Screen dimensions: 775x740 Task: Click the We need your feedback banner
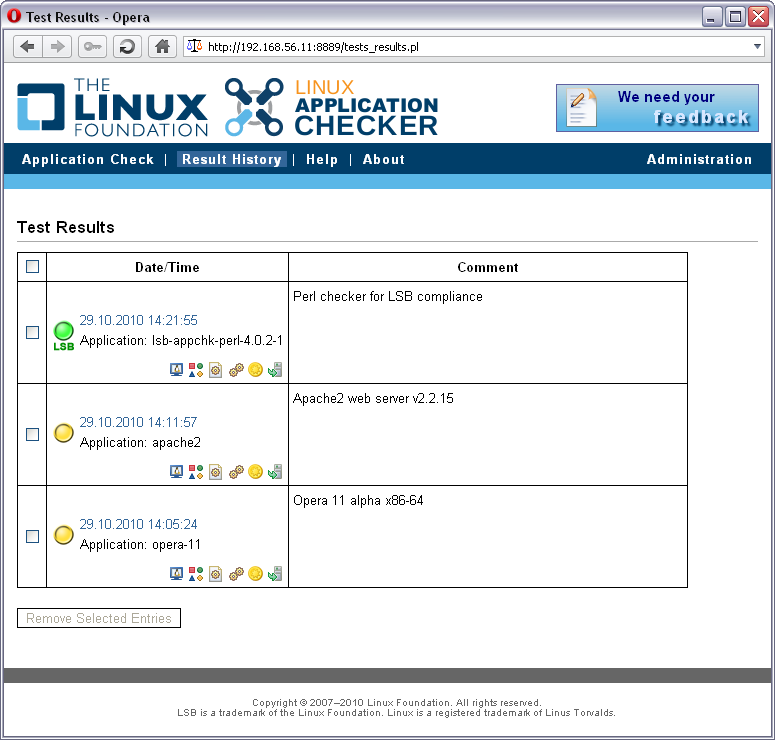tap(657, 108)
